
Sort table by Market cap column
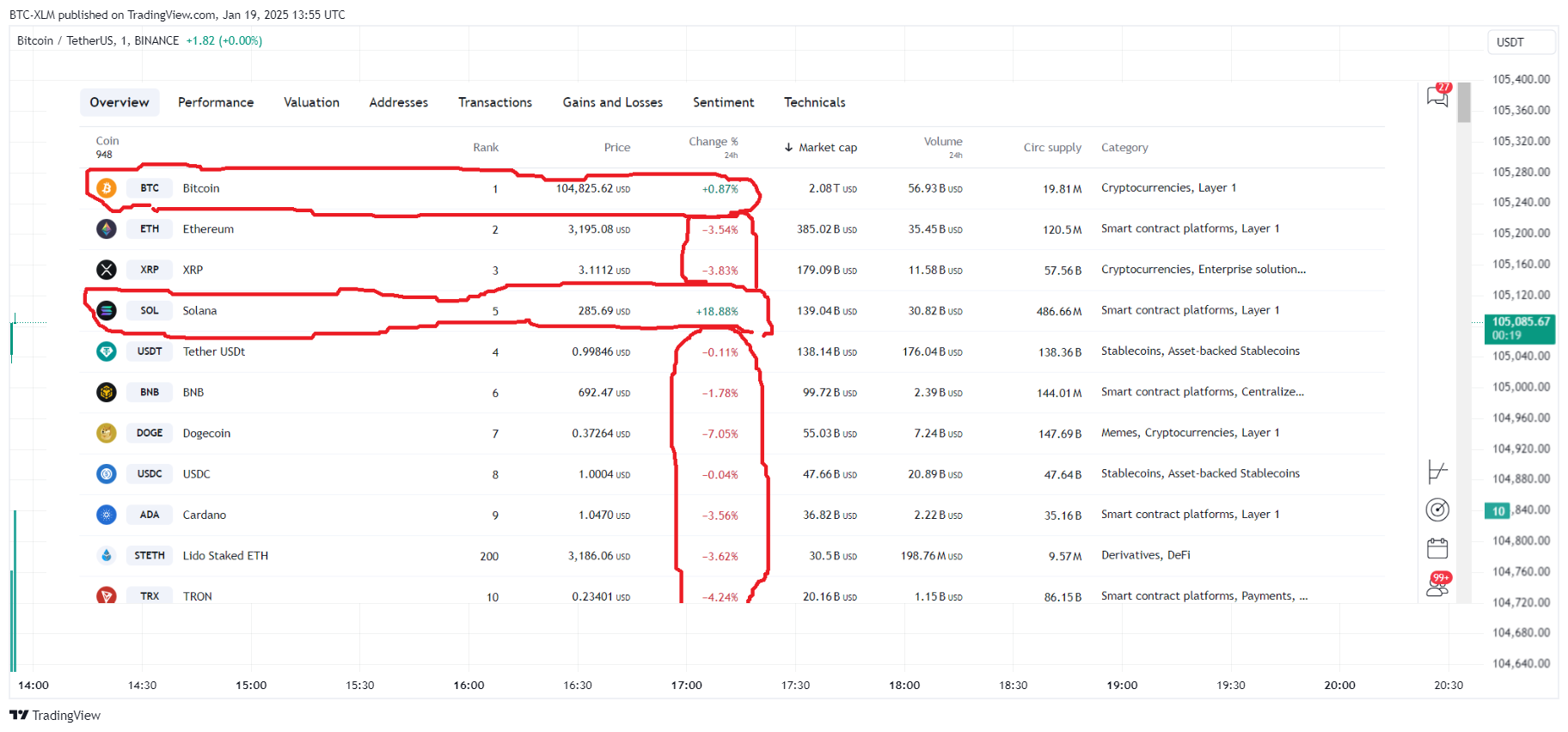[x=821, y=148]
